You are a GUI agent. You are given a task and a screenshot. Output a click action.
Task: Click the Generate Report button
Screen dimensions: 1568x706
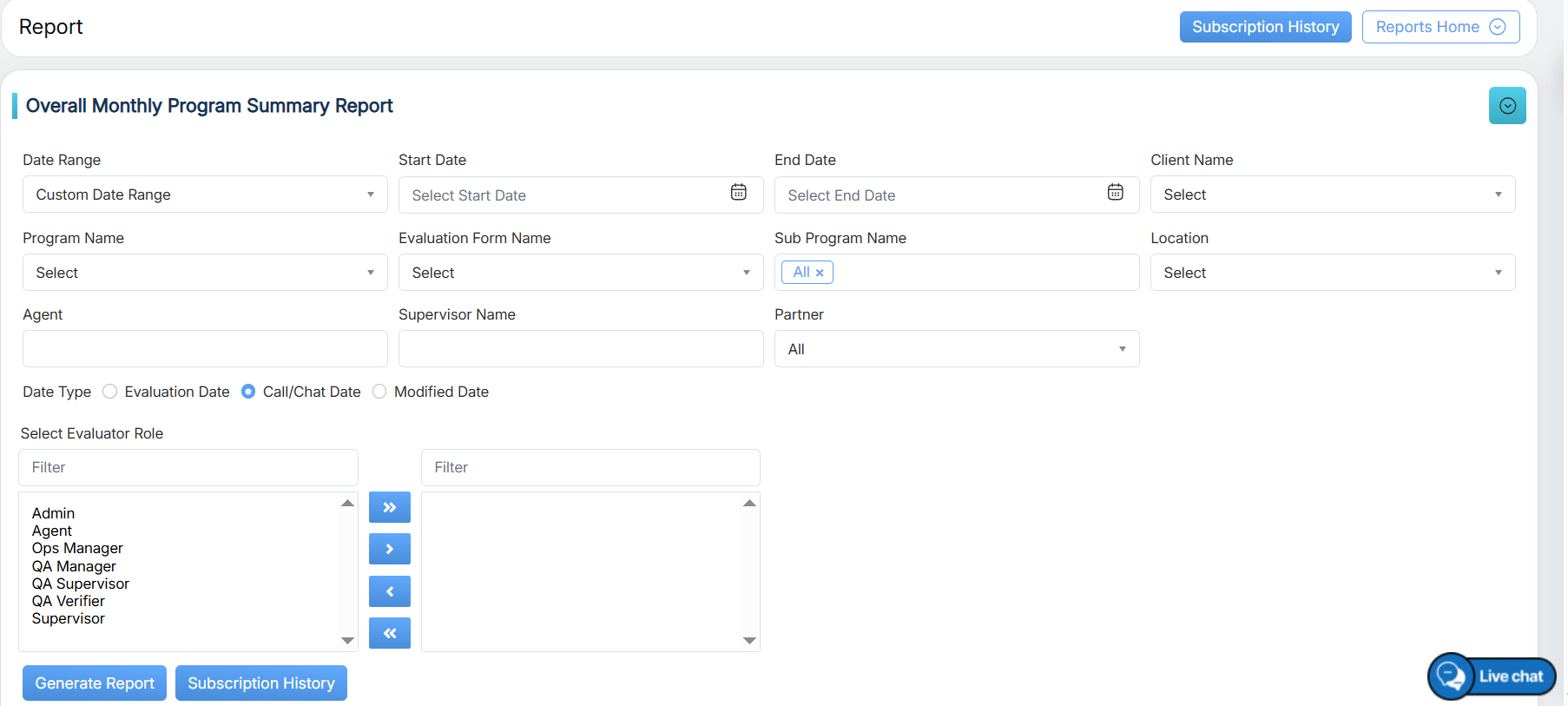(x=95, y=683)
